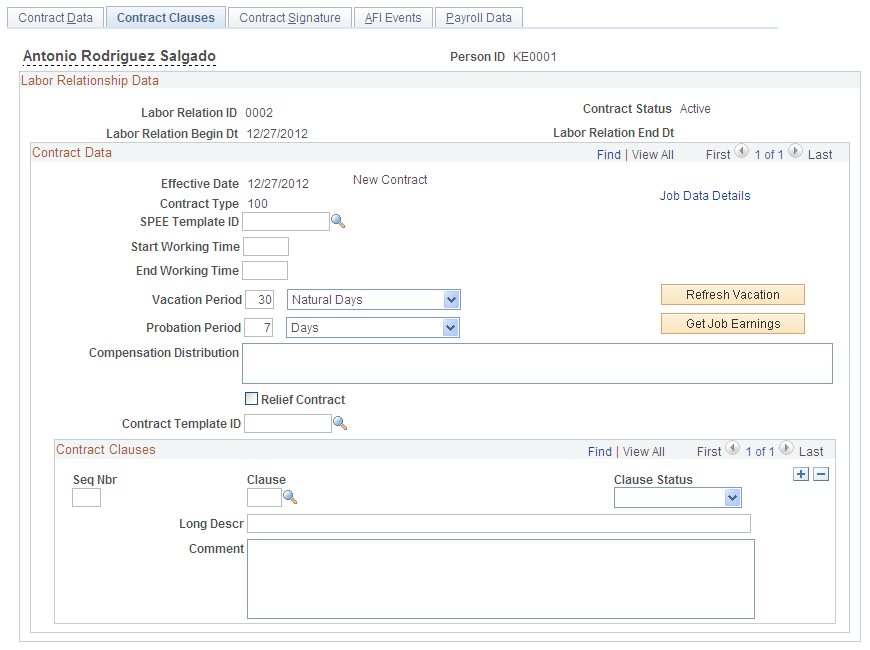Image resolution: width=870 pixels, height=650 pixels.
Task: Focus the Start Working Time field
Action: [266, 246]
